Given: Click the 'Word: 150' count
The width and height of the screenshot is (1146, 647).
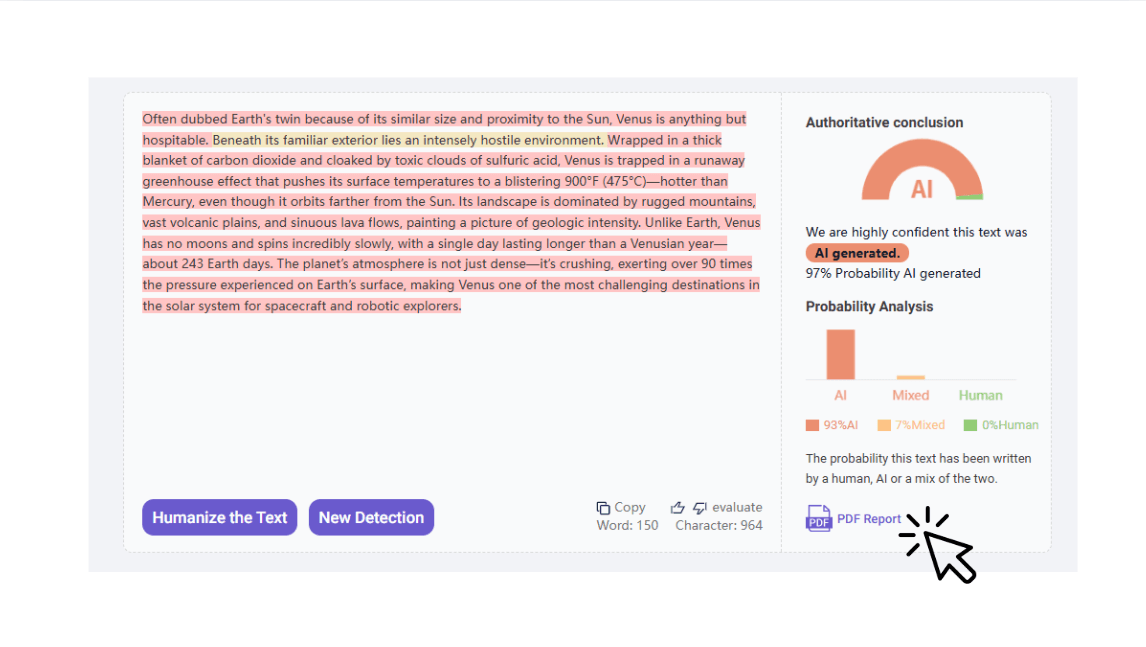Looking at the screenshot, I should point(627,525).
